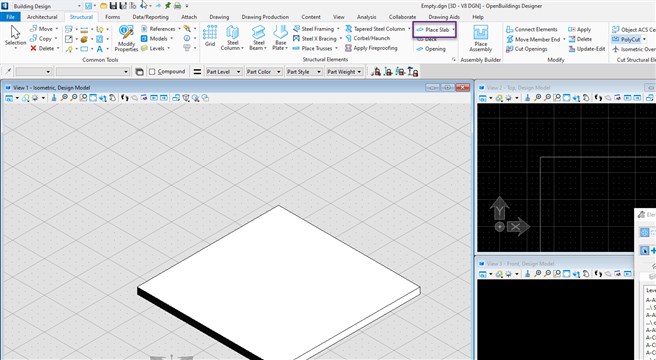Click Update View brush icon in View 1
The image size is (656, 360).
[x=54, y=98]
